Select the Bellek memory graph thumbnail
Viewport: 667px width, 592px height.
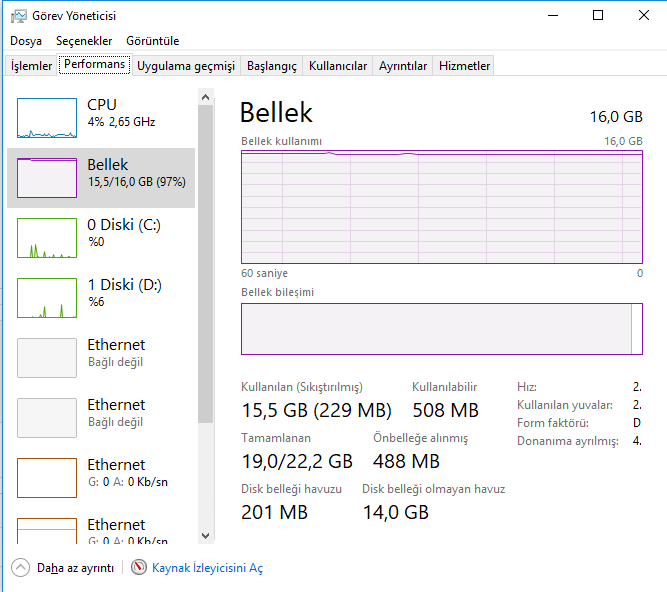(47, 178)
